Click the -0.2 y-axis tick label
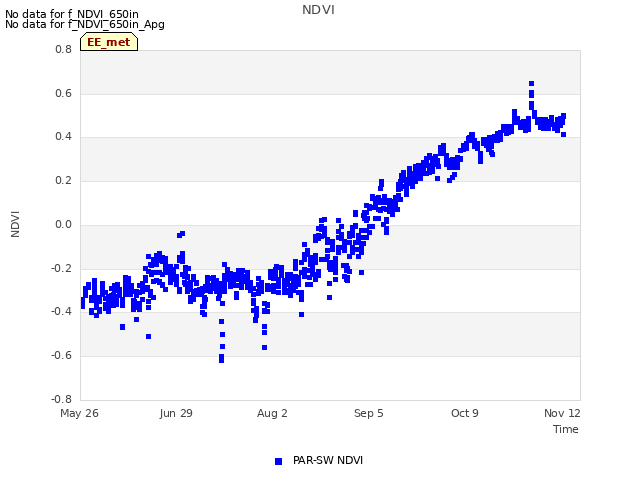 61,269
